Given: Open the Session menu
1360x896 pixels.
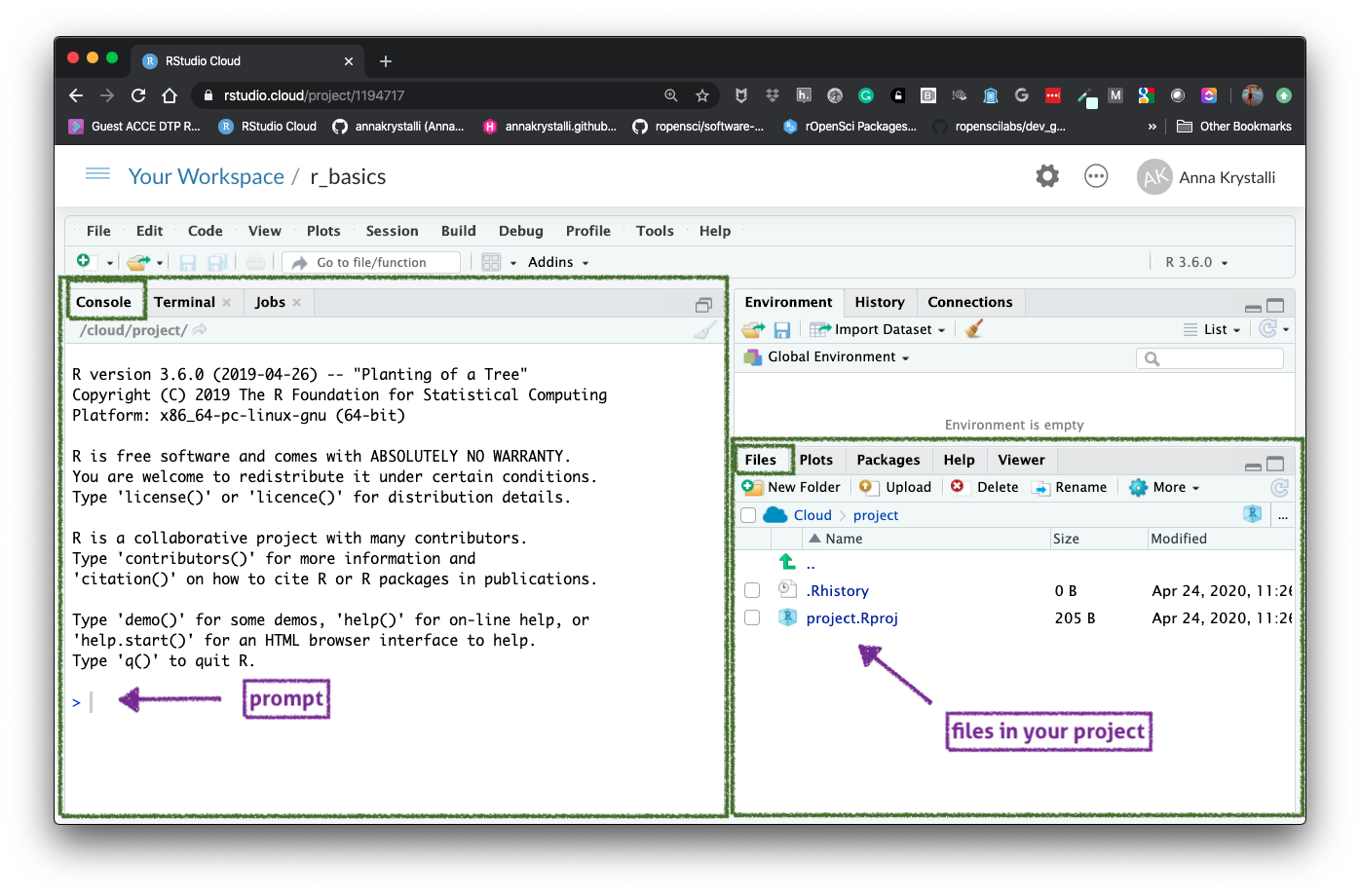Looking at the screenshot, I should click(392, 231).
